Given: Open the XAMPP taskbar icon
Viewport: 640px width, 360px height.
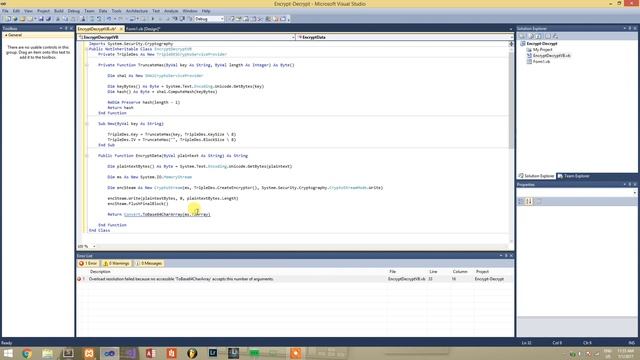Looking at the screenshot, I should pos(89,353).
